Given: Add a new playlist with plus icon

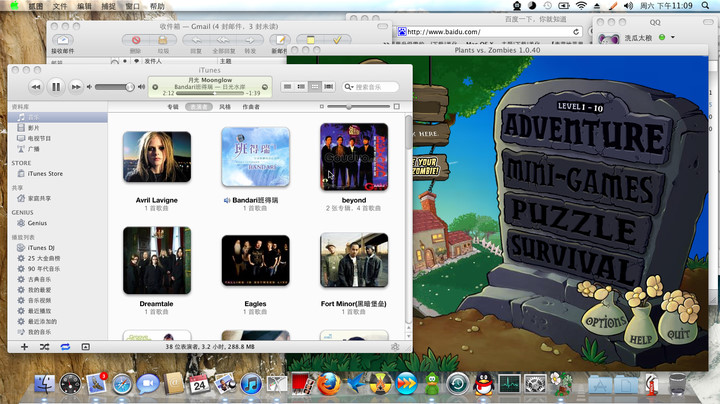Looking at the screenshot, I should click(24, 347).
